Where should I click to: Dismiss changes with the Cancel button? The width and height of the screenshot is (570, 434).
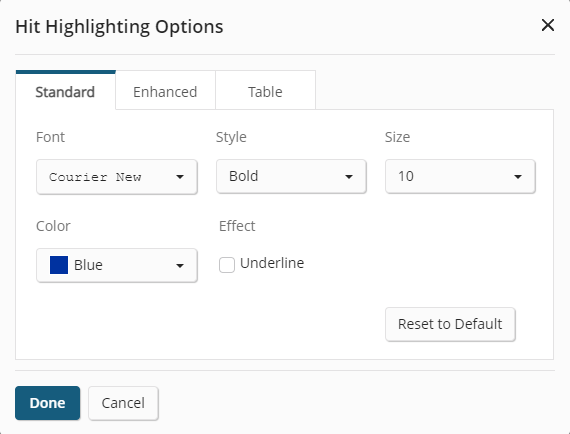123,403
